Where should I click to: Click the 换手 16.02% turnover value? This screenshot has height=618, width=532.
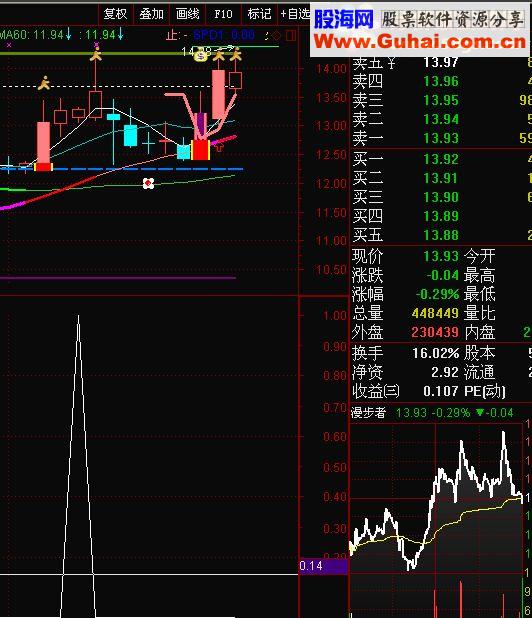(x=436, y=353)
